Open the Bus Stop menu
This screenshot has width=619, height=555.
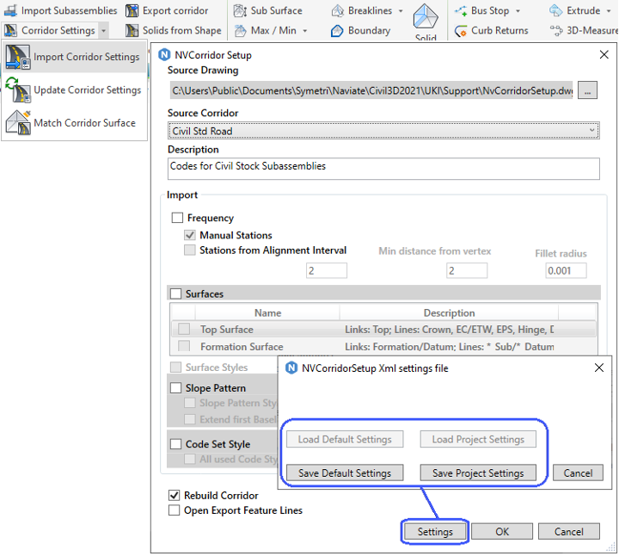[x=523, y=11]
